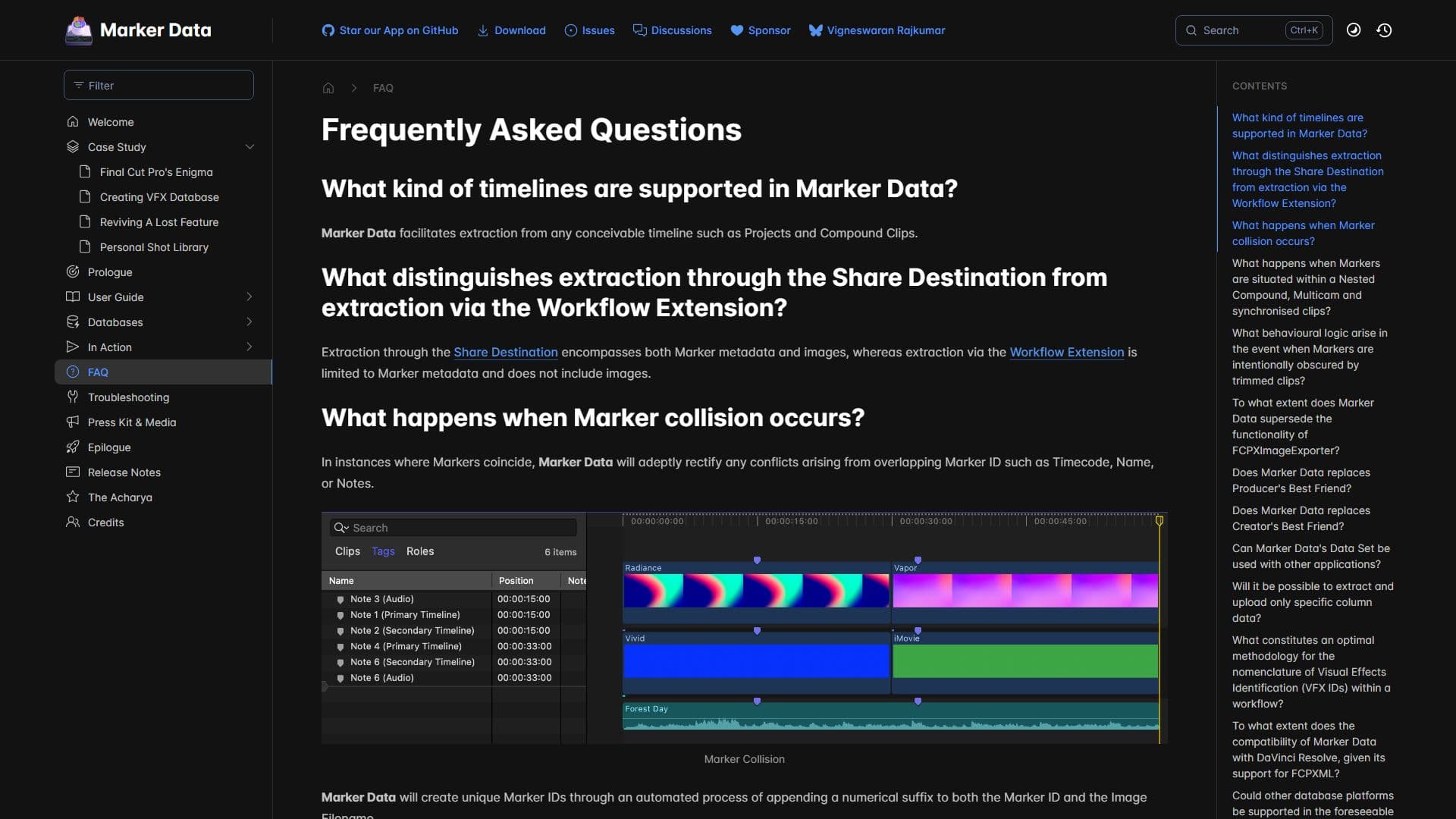Click the Filter input field
The image size is (1456, 819).
pos(158,85)
